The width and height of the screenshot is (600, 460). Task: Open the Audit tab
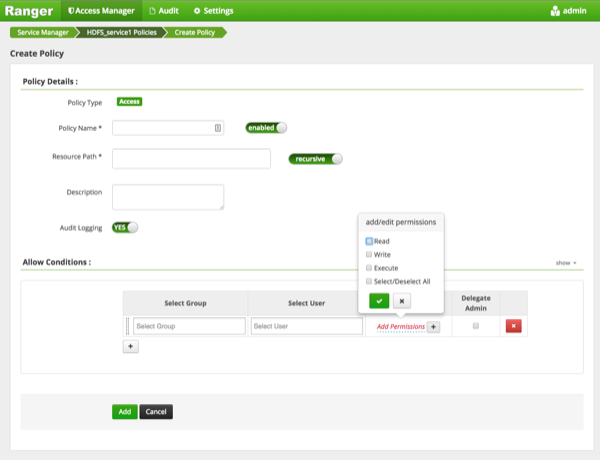(x=163, y=11)
